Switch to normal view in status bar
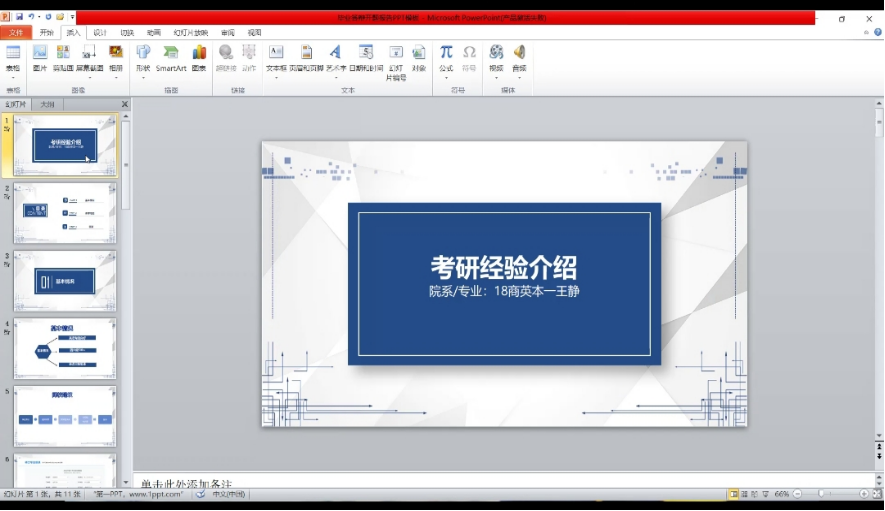 [x=734, y=494]
